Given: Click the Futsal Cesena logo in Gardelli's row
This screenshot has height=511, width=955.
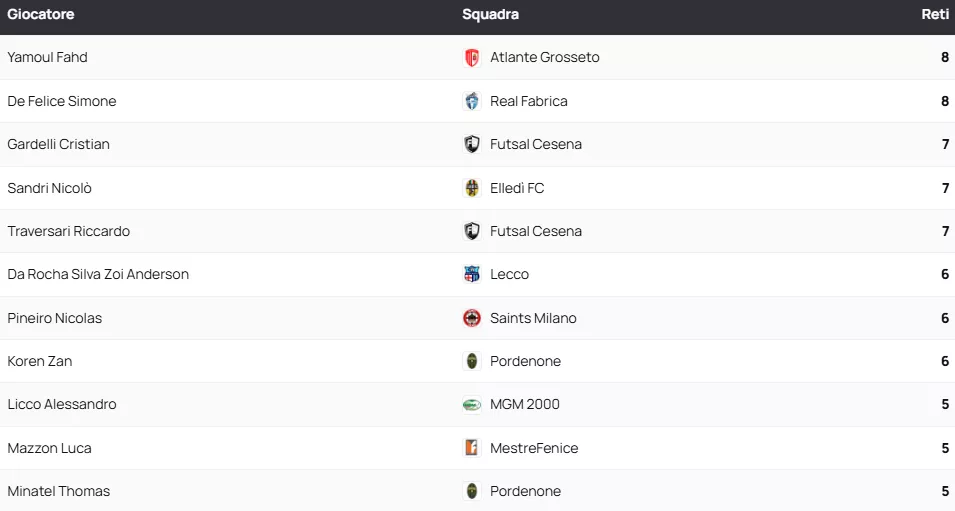Looking at the screenshot, I should (472, 144).
